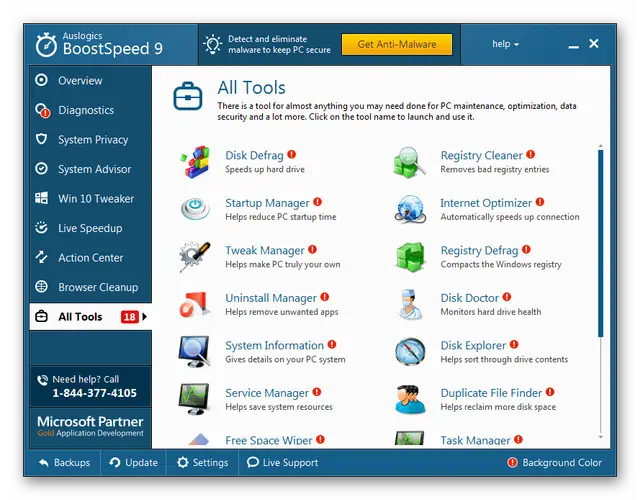Start Live Support chat

click(282, 462)
